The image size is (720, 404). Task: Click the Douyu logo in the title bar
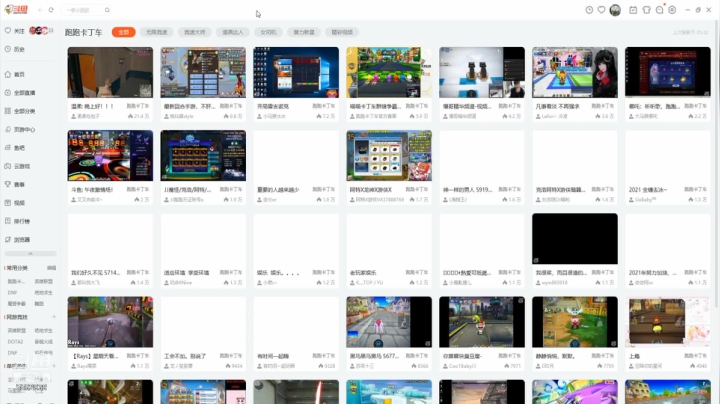pos(16,9)
